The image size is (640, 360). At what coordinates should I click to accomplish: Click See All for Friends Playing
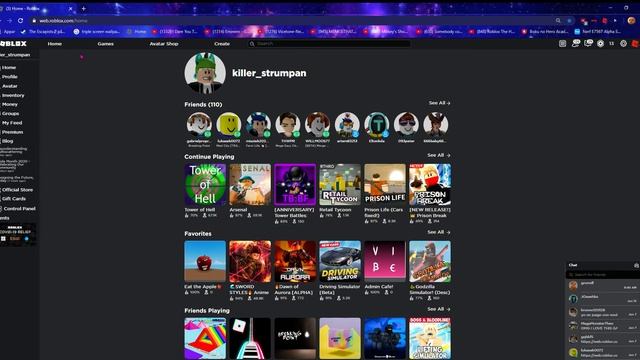pos(439,309)
